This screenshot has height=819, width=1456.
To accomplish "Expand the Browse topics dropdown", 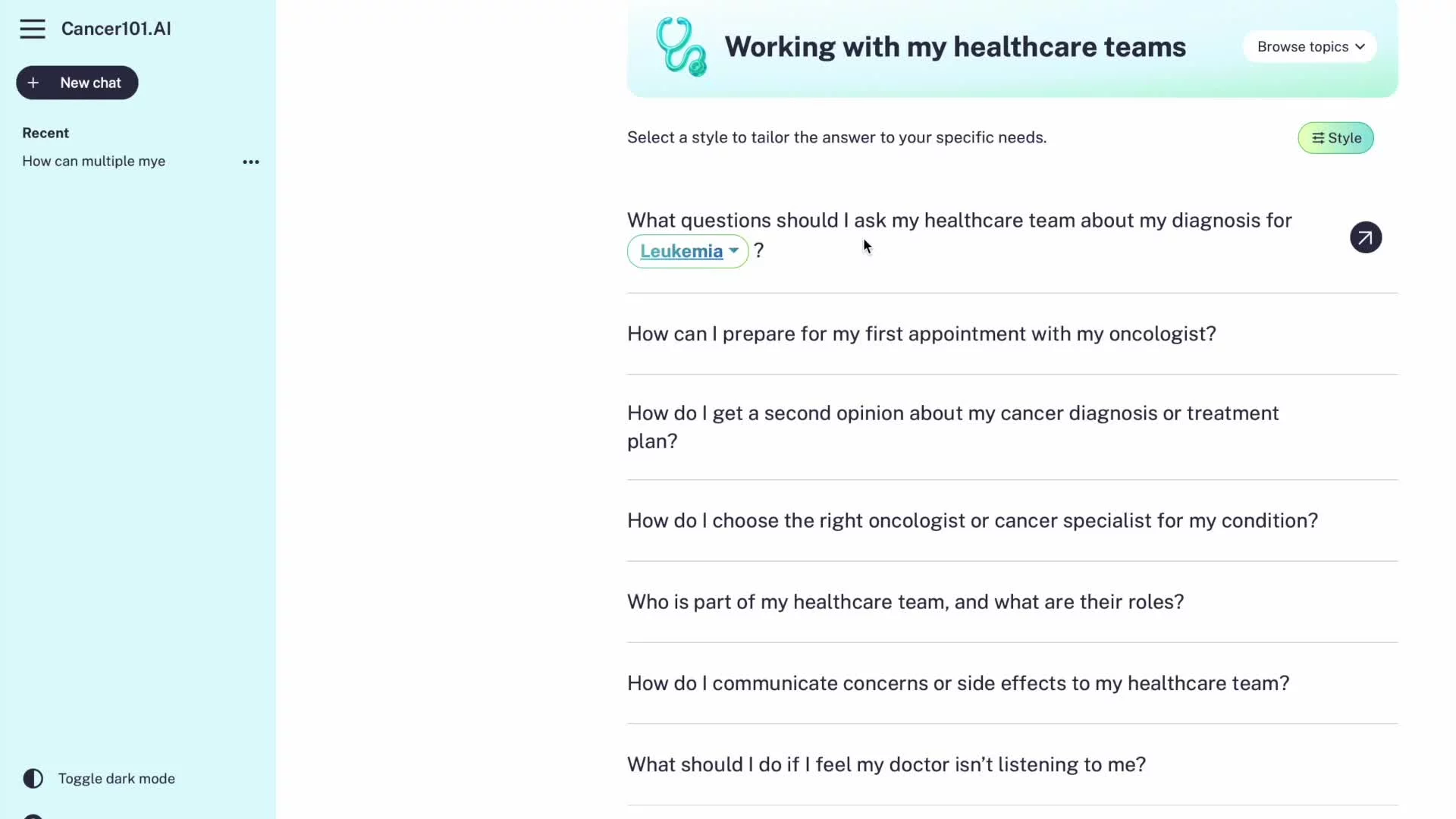I will pos(1309,47).
